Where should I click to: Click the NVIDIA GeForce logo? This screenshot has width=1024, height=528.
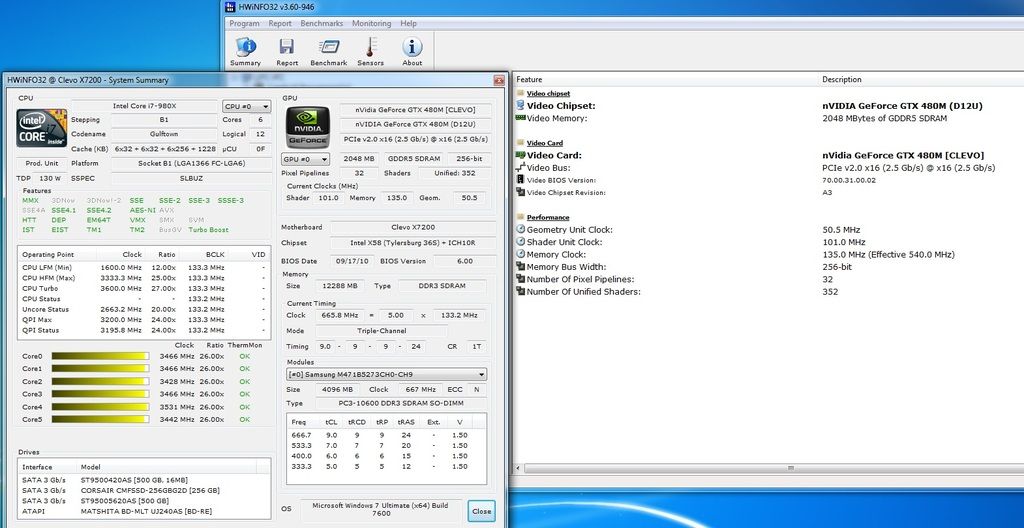click(308, 127)
